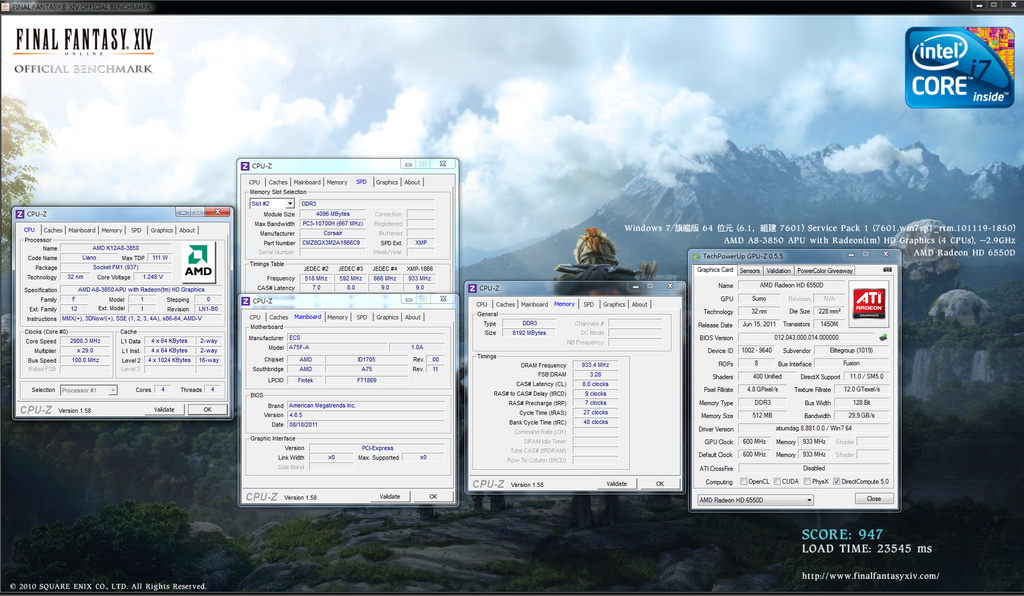Click the 'atiumdag 8.881.0.0 / Win7 64' driver version
This screenshot has height=596, width=1024.
coord(813,429)
